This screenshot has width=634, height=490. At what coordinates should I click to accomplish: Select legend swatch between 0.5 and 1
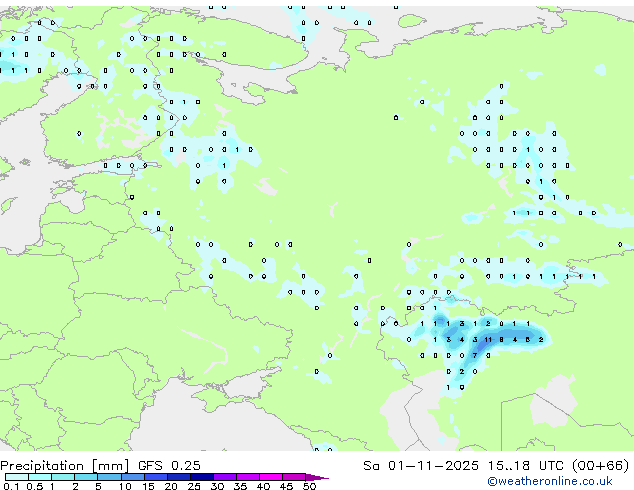pos(40,477)
